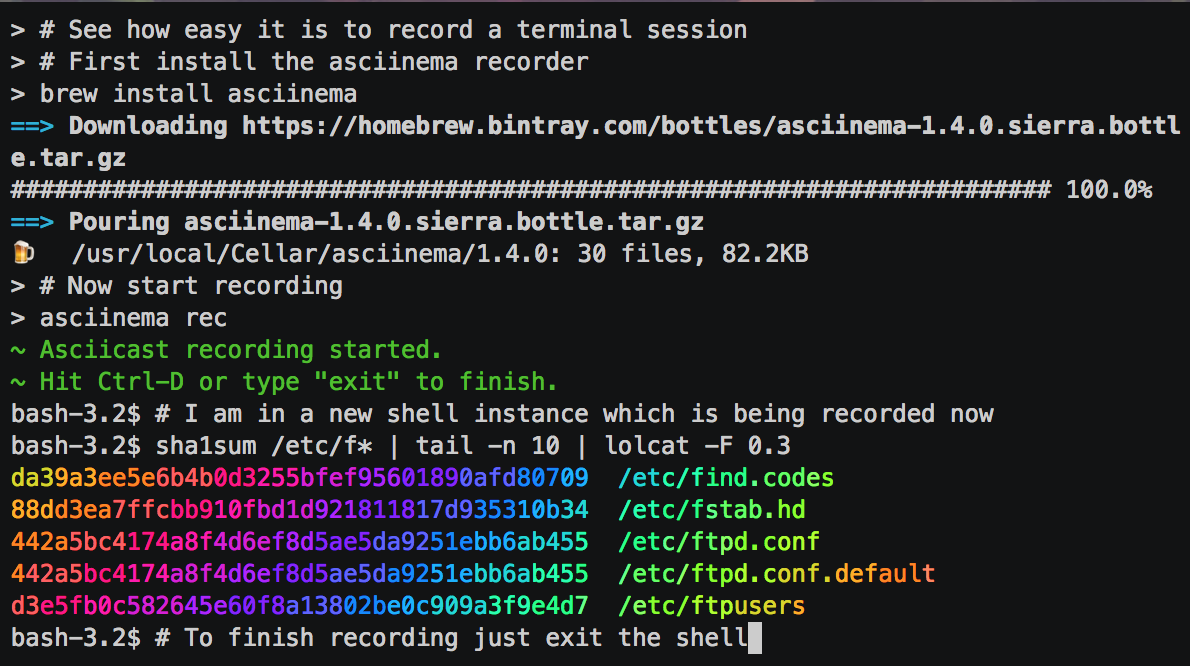
Task: Click the /etc/fstab.hd file path
Action: coord(711,510)
